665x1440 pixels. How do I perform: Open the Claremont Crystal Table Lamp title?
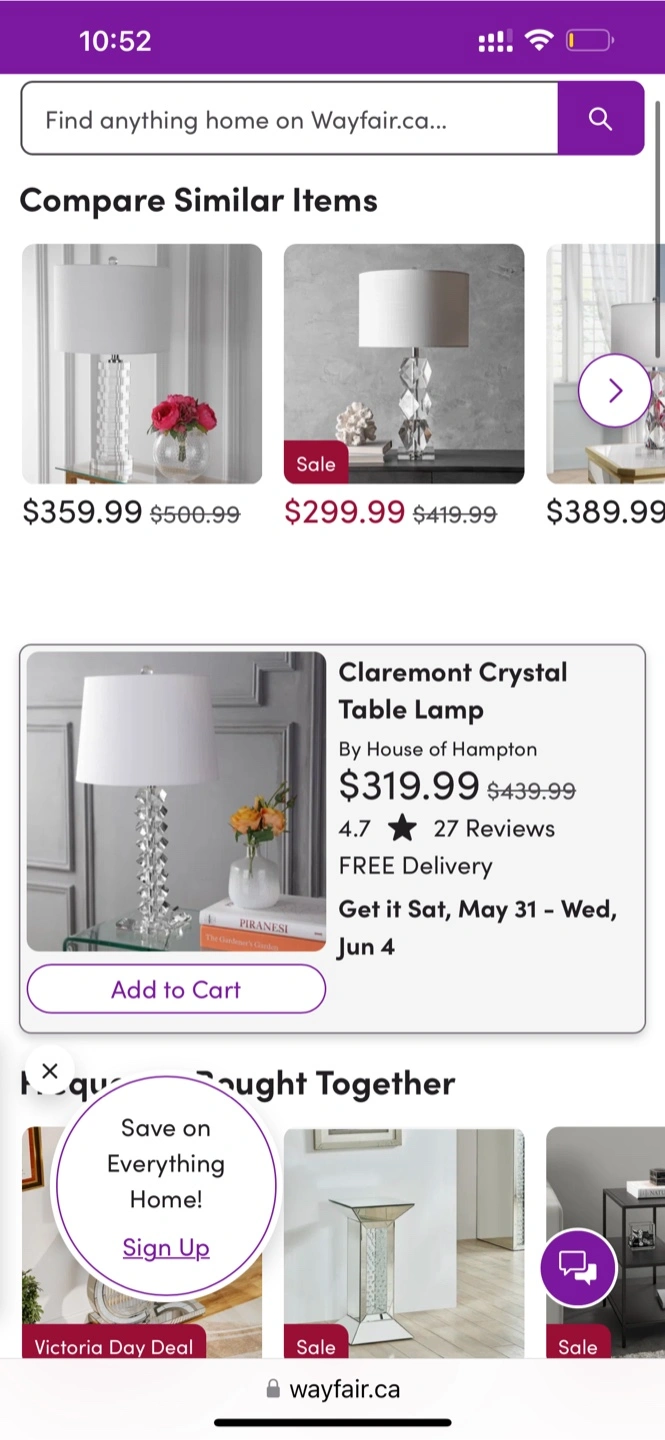(452, 690)
